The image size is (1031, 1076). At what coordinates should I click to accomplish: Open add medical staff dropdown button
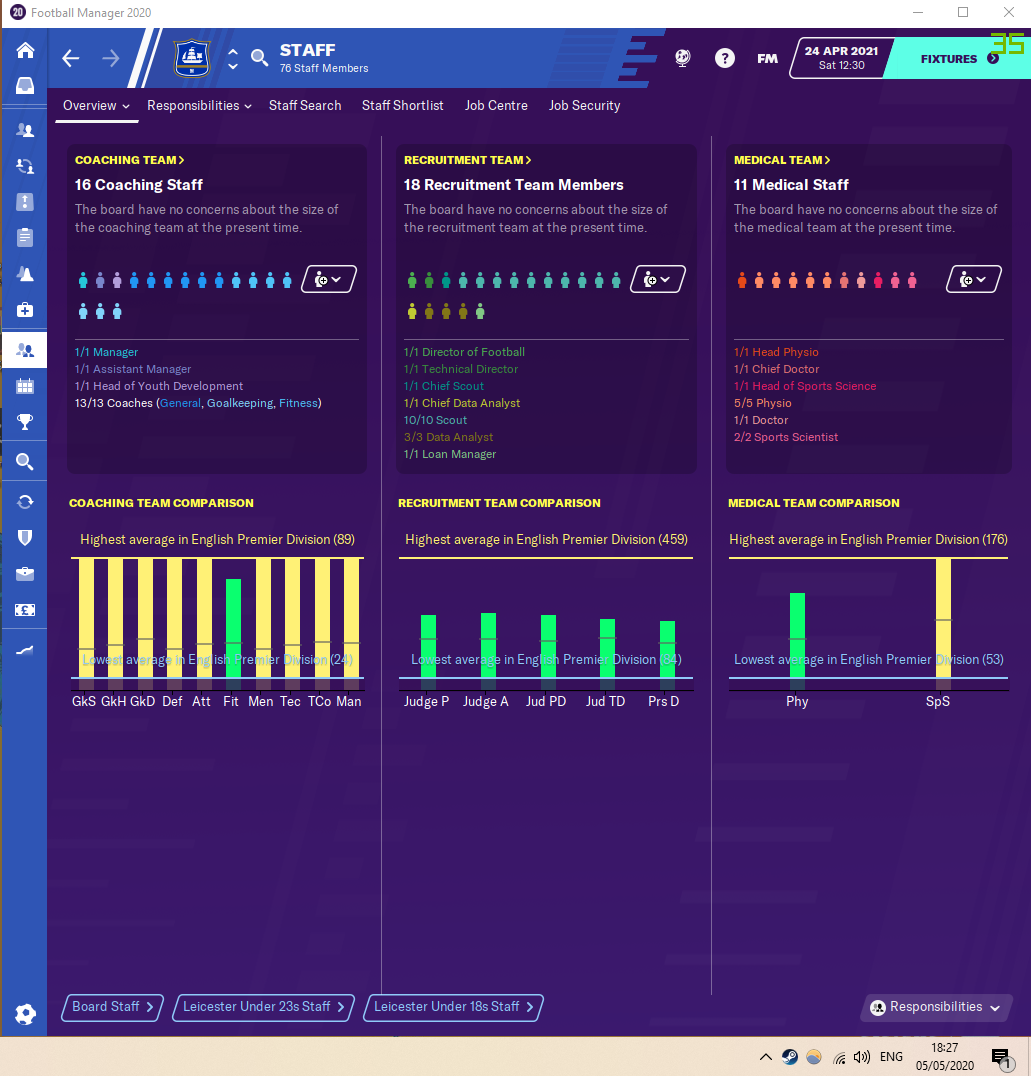coord(973,279)
